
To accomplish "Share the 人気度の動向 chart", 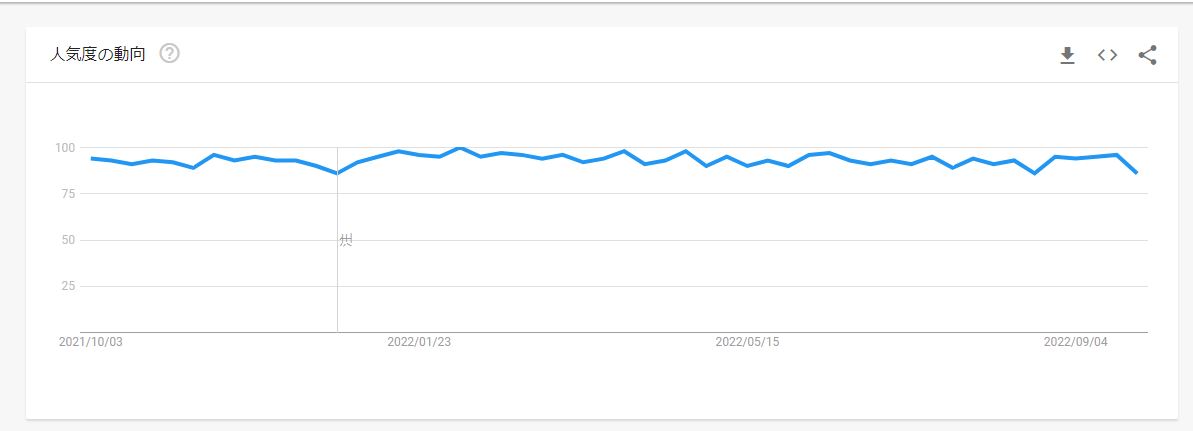I will 1147,55.
